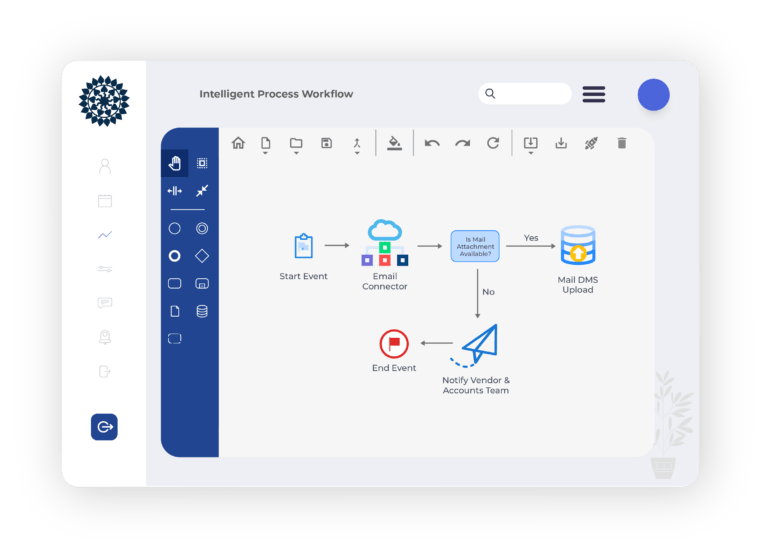768x556 pixels.
Task: Pick the diamond gateway shape
Action: [x=202, y=256]
